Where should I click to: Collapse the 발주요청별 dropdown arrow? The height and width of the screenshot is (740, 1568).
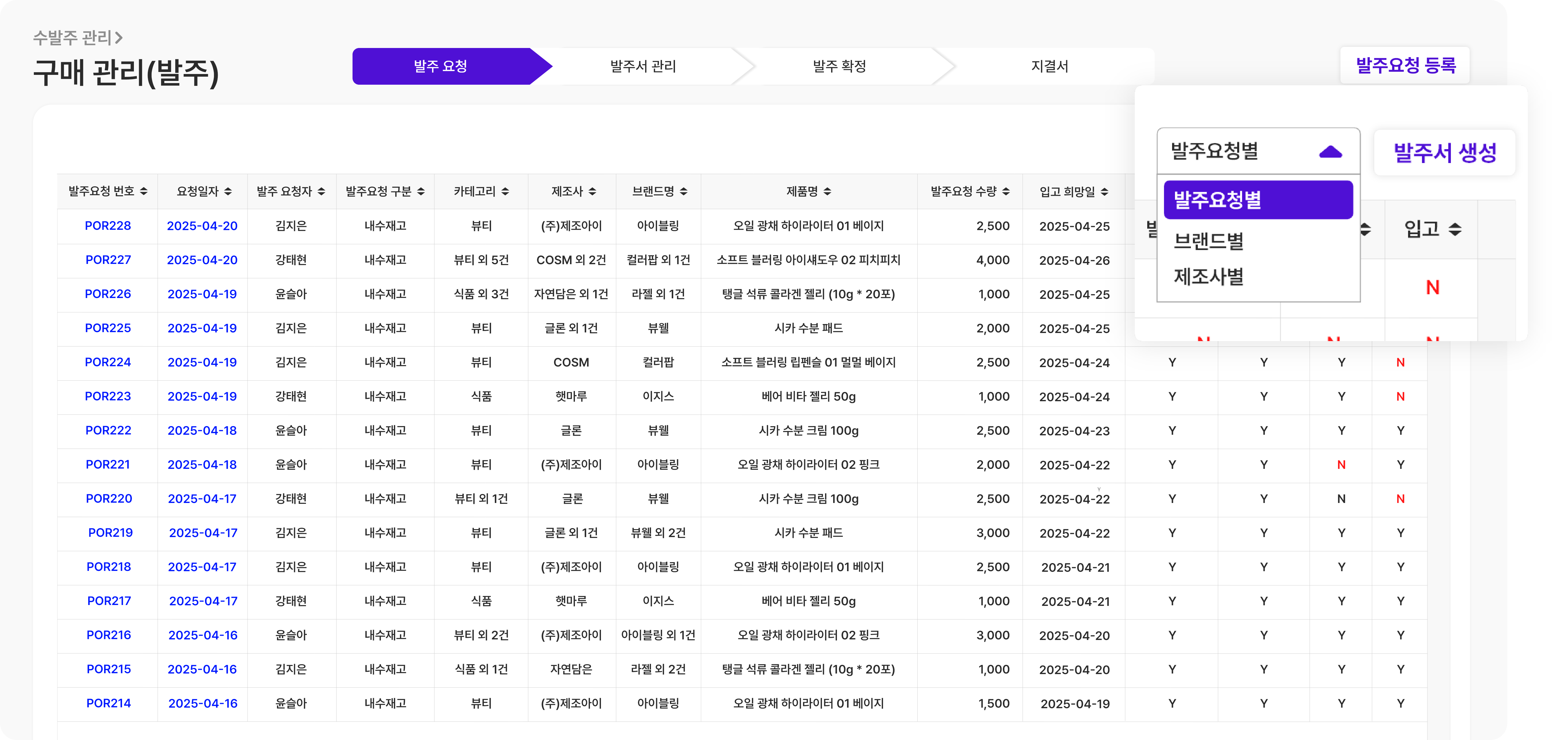coord(1331,151)
